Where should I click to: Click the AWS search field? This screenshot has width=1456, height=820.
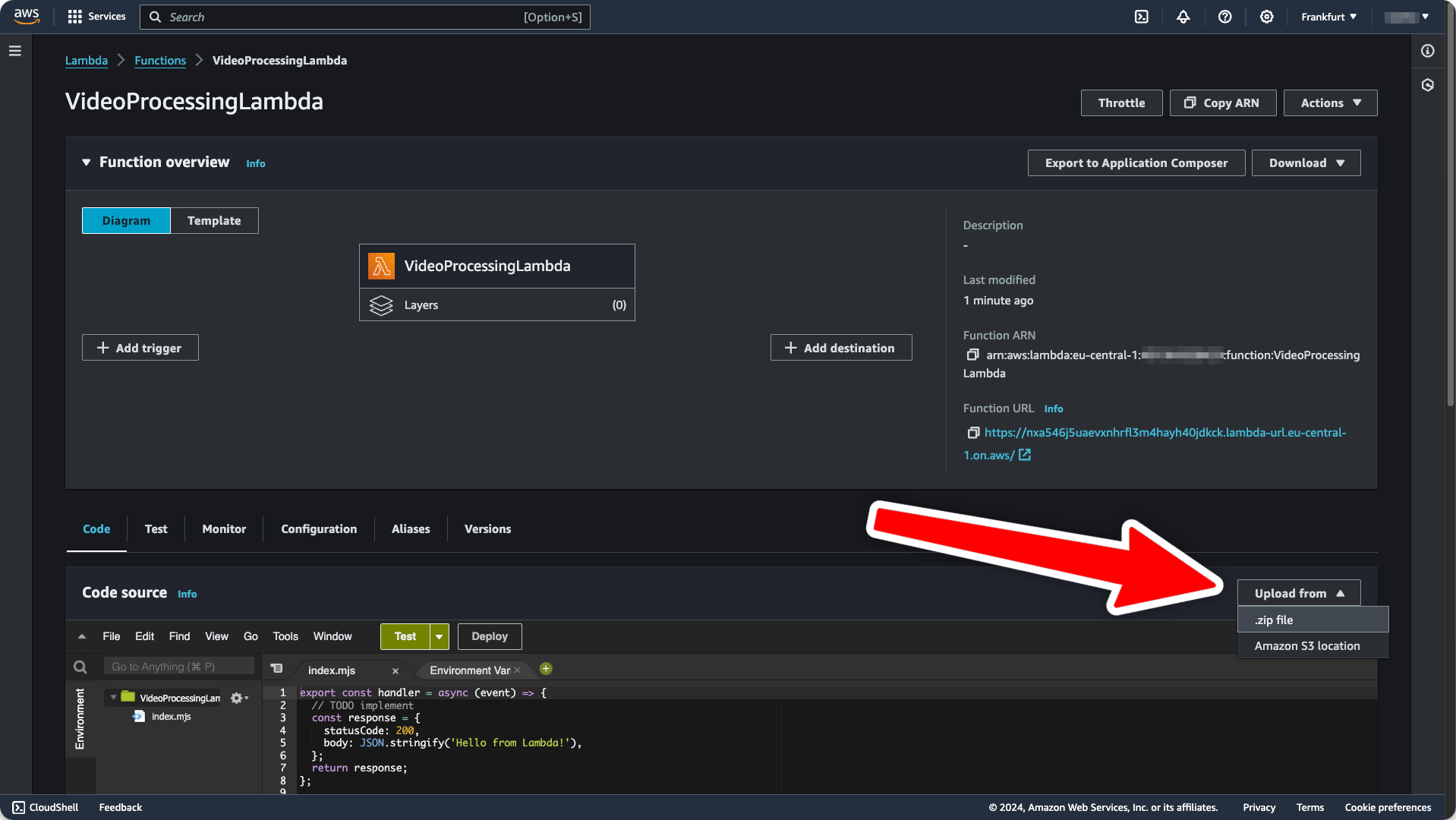pyautogui.click(x=364, y=17)
